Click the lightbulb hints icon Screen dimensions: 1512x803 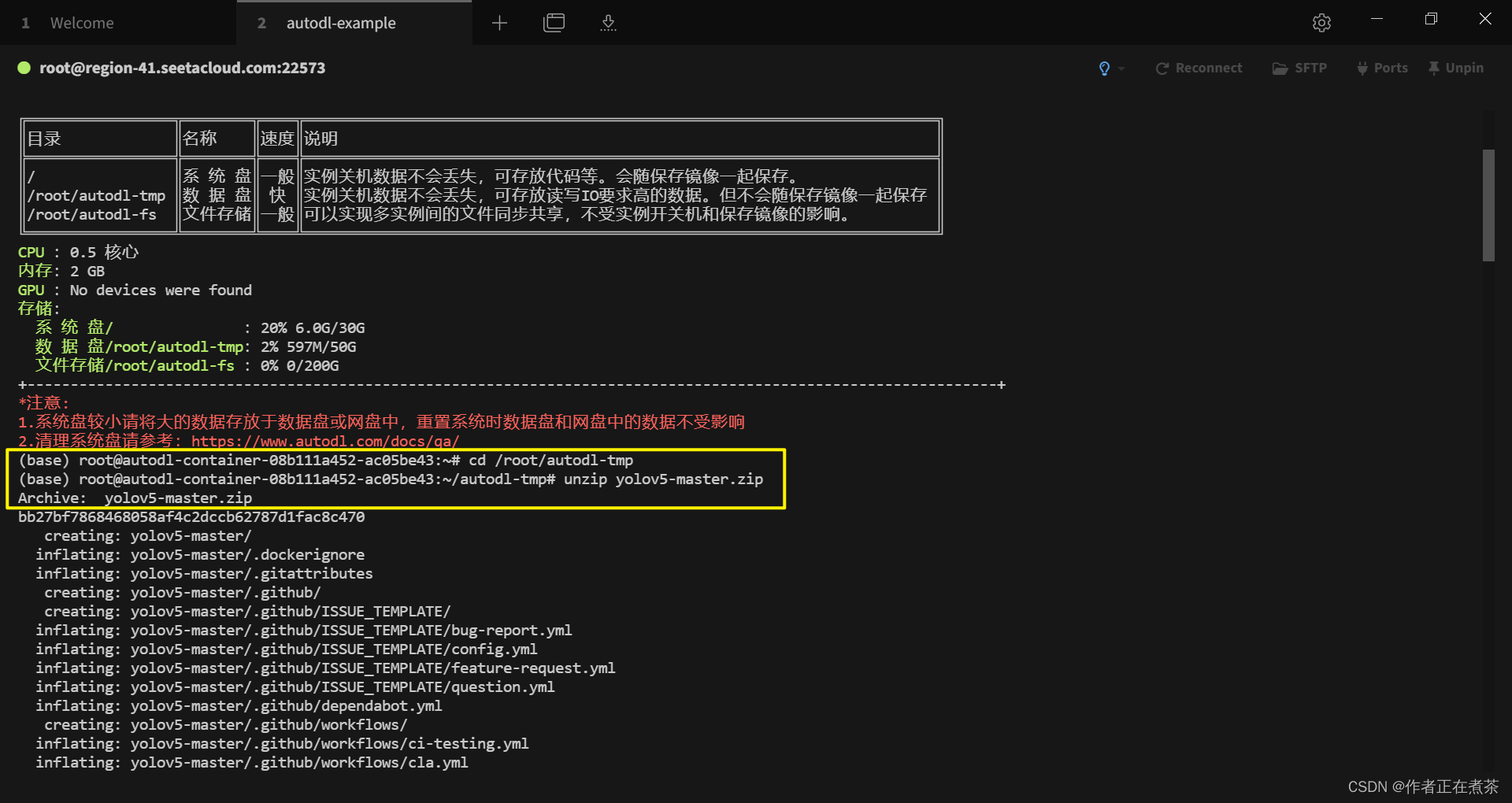tap(1104, 68)
